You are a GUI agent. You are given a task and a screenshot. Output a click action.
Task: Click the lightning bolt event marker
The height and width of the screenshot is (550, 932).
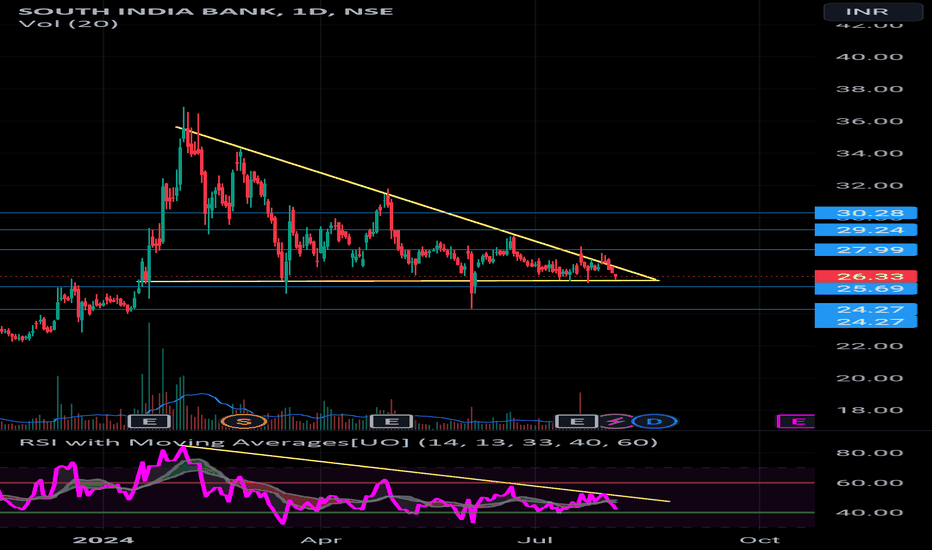tap(616, 422)
